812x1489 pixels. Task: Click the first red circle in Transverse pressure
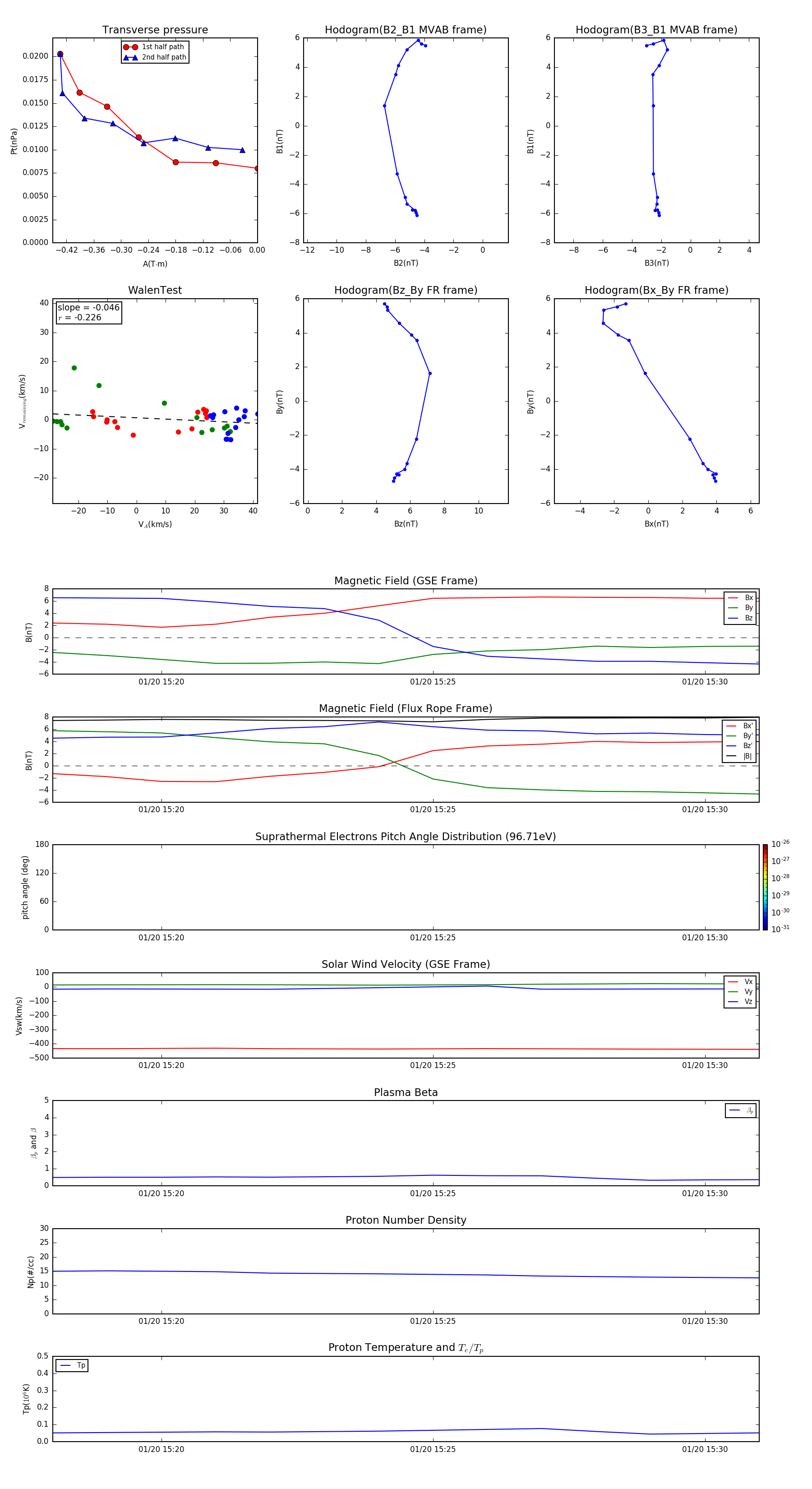[x=60, y=54]
